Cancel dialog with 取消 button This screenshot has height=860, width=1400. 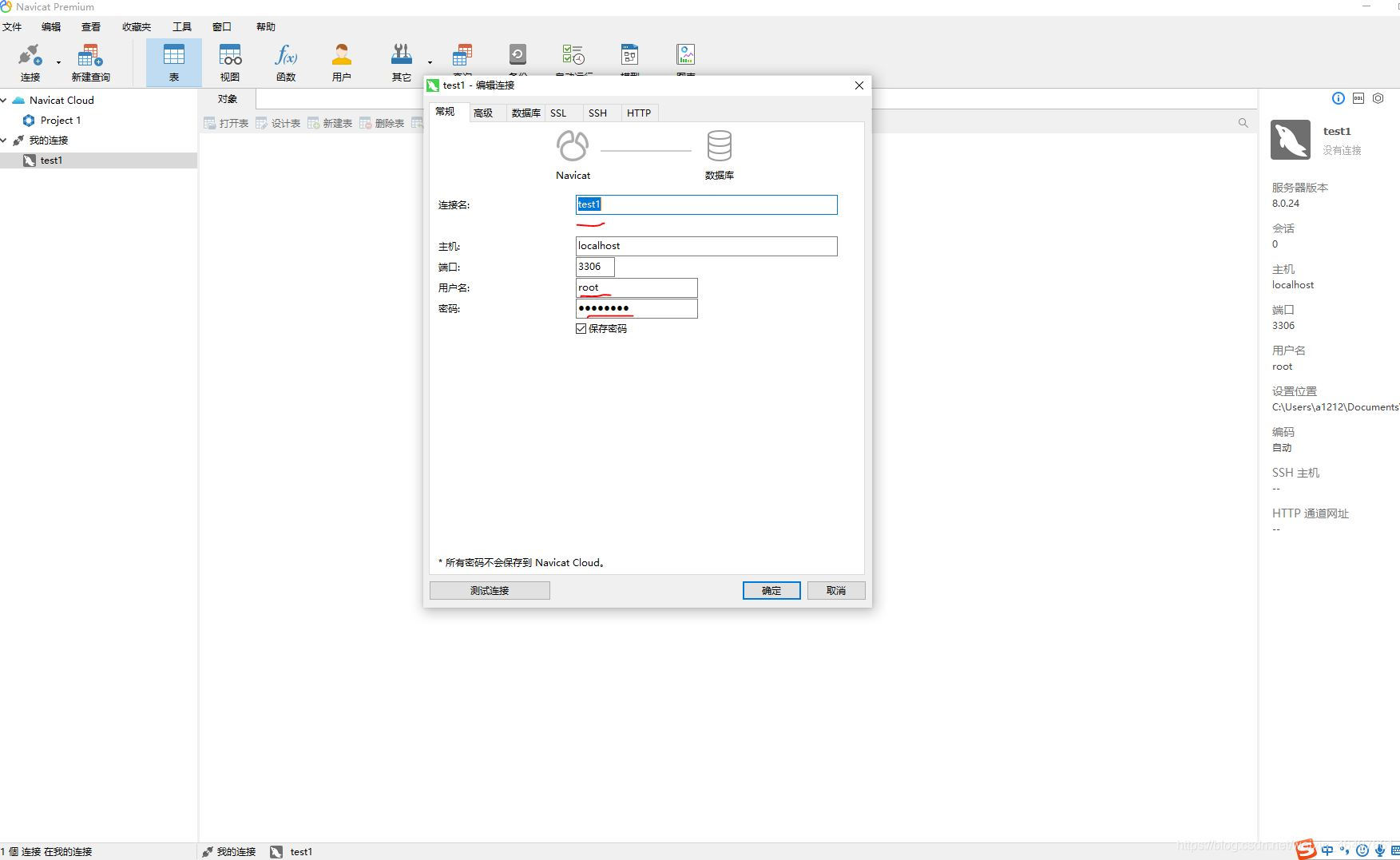click(x=836, y=590)
